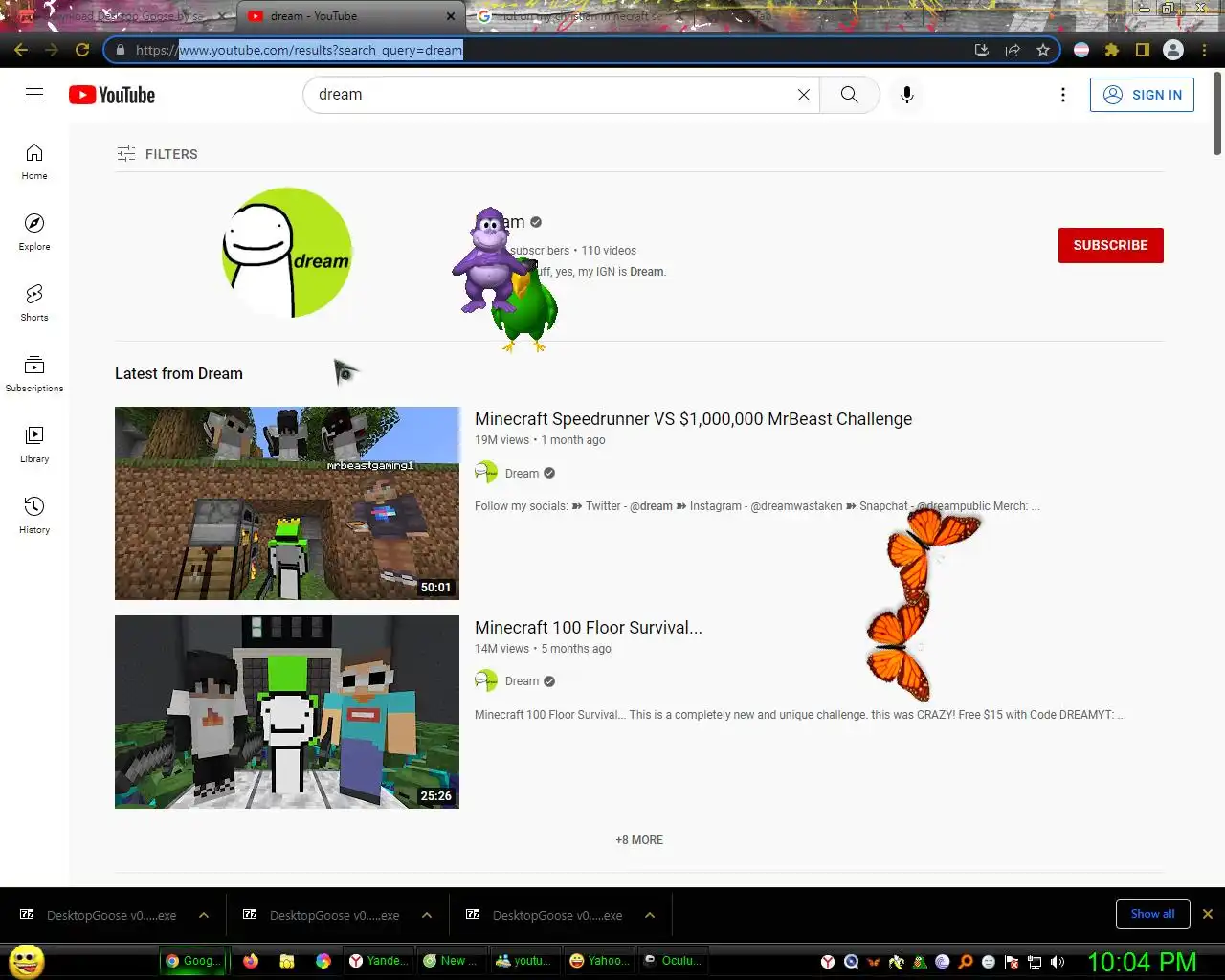Open Dream channel link under the Speedrunner video
The width and height of the screenshot is (1225, 980).
pyautogui.click(x=522, y=473)
